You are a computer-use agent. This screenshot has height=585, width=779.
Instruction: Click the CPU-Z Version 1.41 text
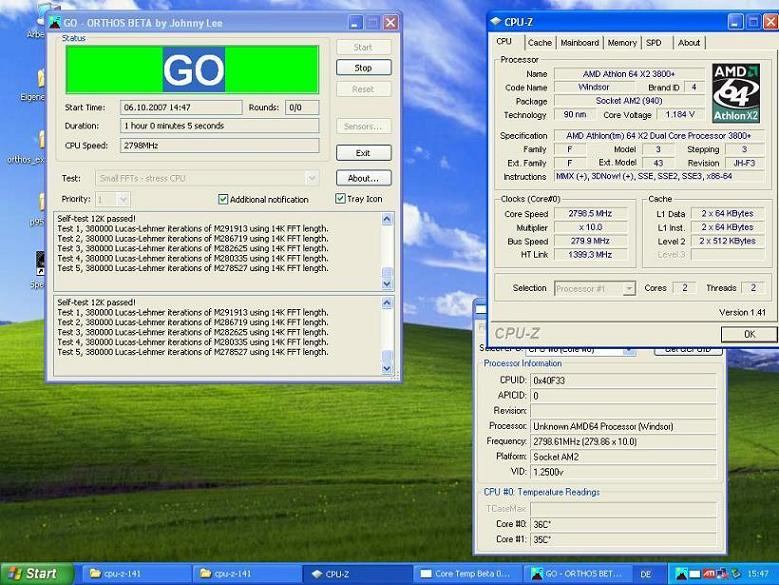(x=742, y=312)
